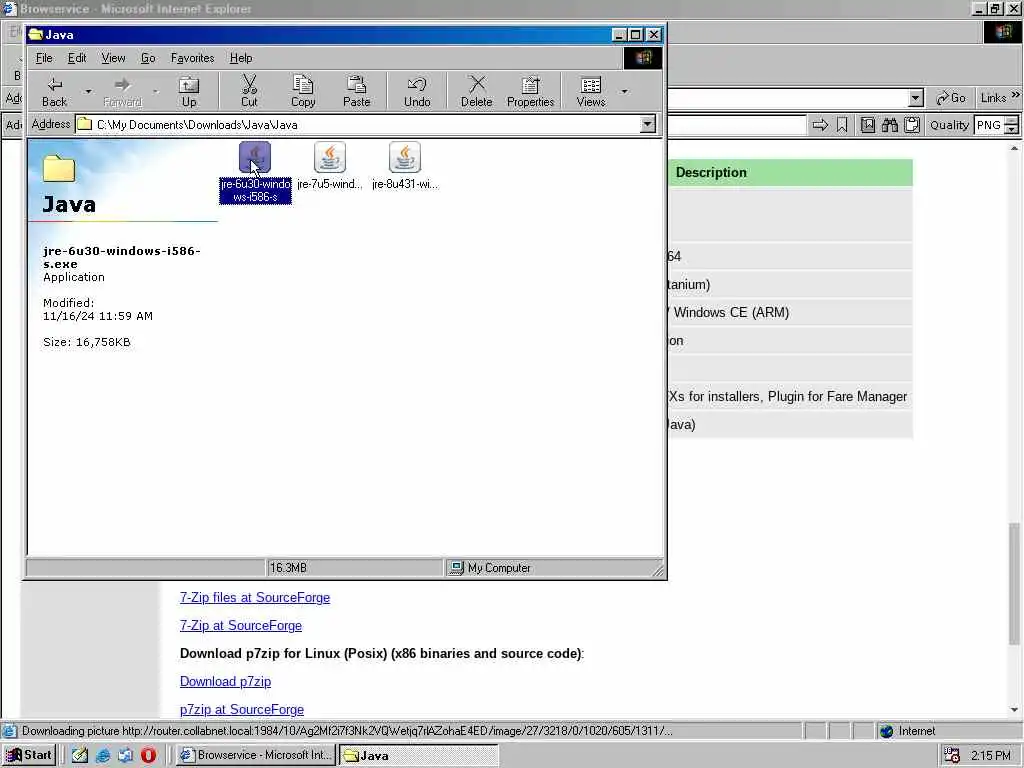This screenshot has height=768, width=1024.
Task: Click the Windows logo throbber in Internet Explorer
Action: [1002, 33]
